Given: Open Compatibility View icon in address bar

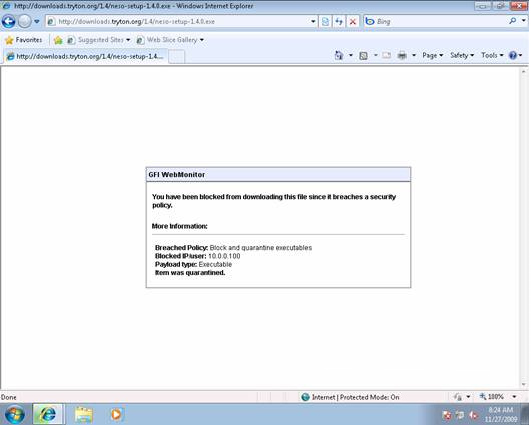Looking at the screenshot, I should [325, 22].
